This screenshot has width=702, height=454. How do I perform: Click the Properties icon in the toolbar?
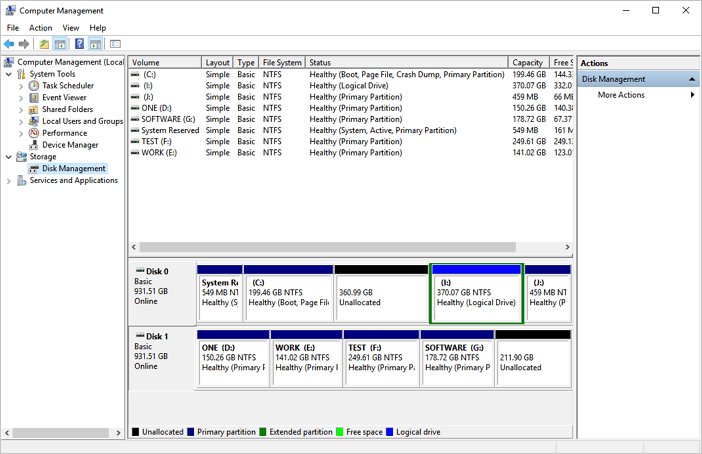point(115,44)
